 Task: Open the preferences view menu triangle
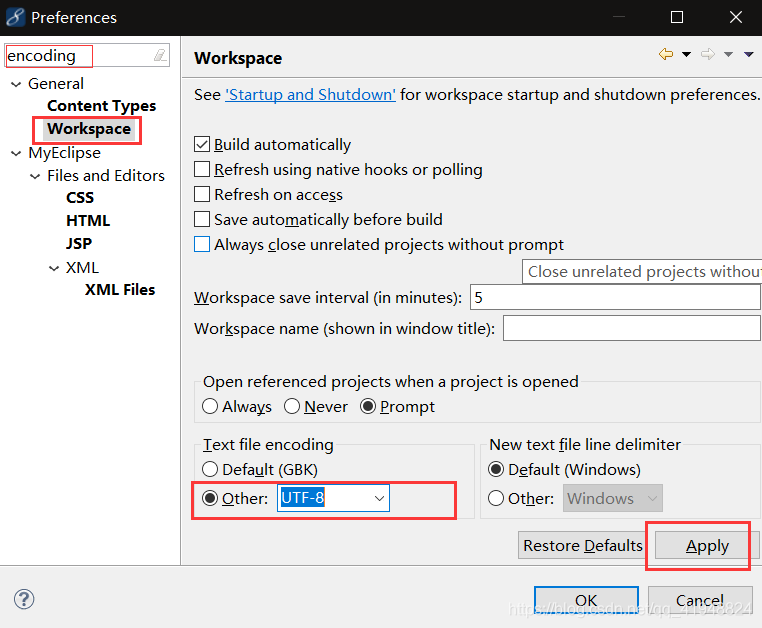(x=748, y=54)
